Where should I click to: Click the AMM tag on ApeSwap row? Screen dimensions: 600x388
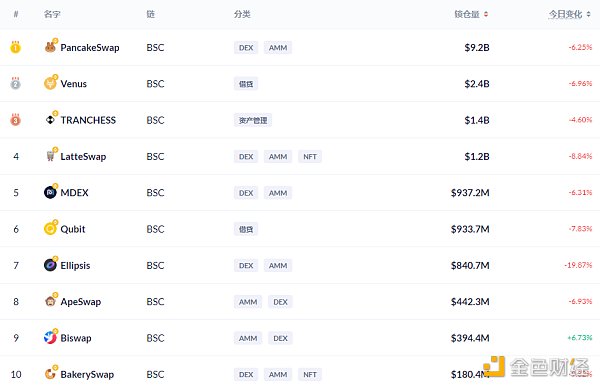pos(248,302)
